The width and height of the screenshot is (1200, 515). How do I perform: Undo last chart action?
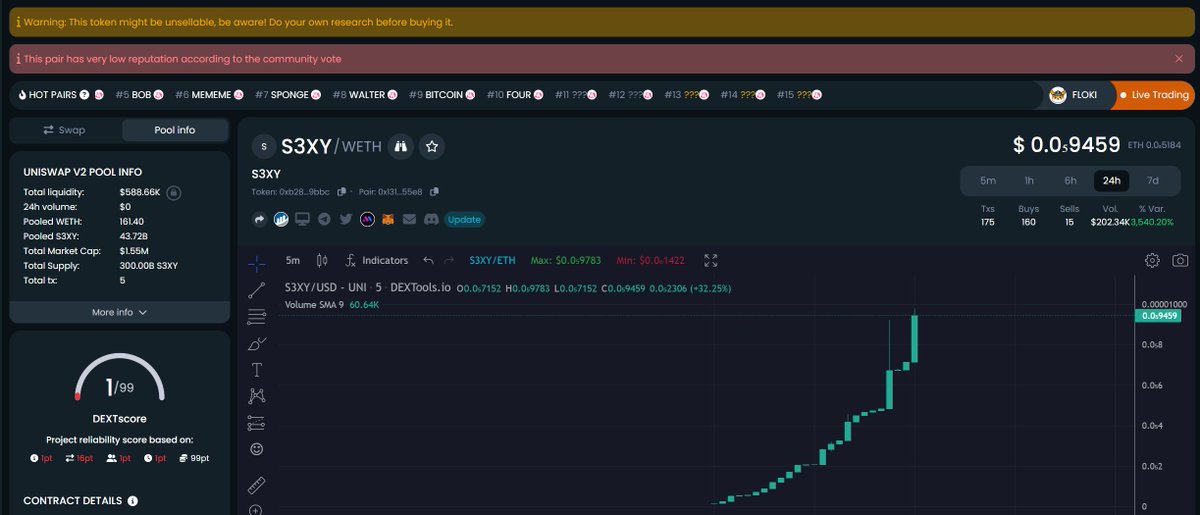(428, 260)
